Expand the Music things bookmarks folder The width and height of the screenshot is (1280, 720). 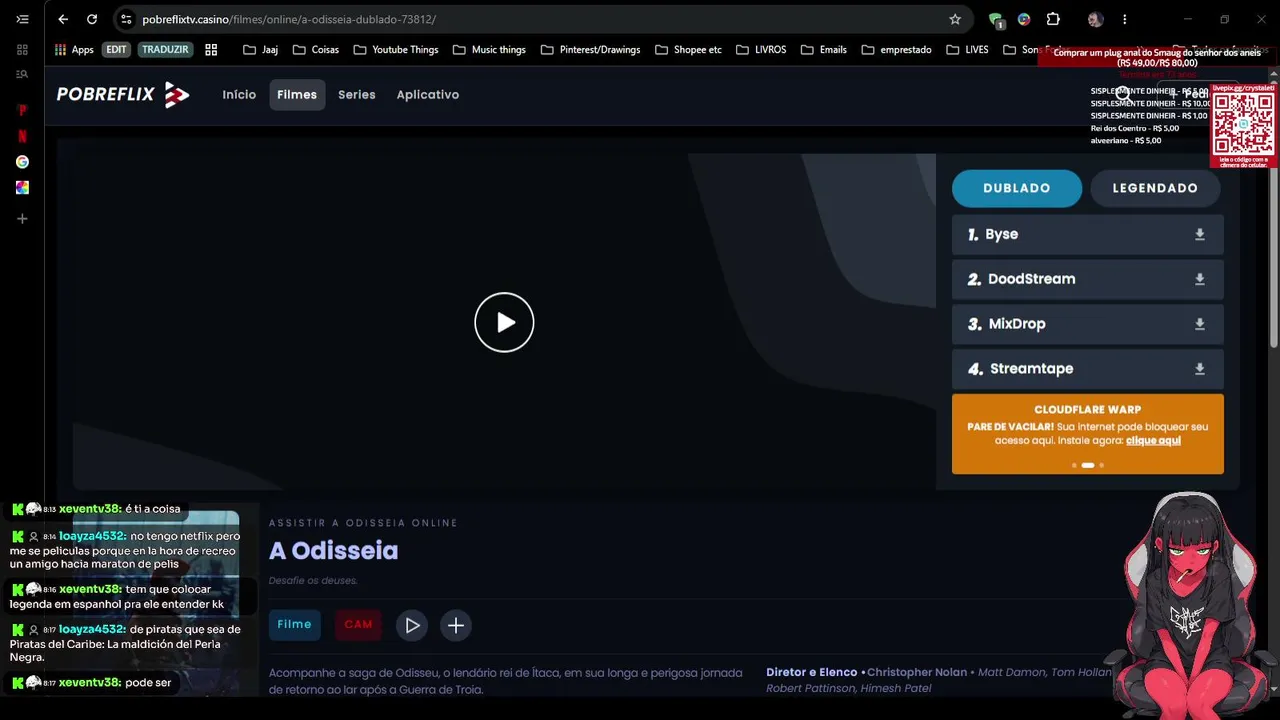click(x=489, y=49)
